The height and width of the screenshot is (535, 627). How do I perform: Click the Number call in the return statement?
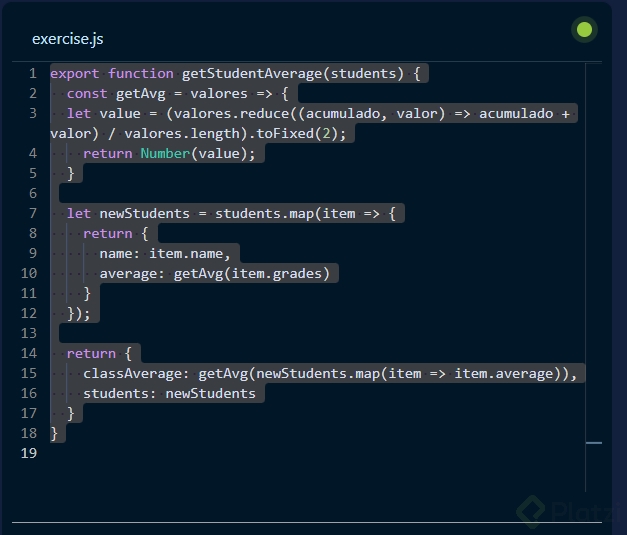pyautogui.click(x=165, y=153)
